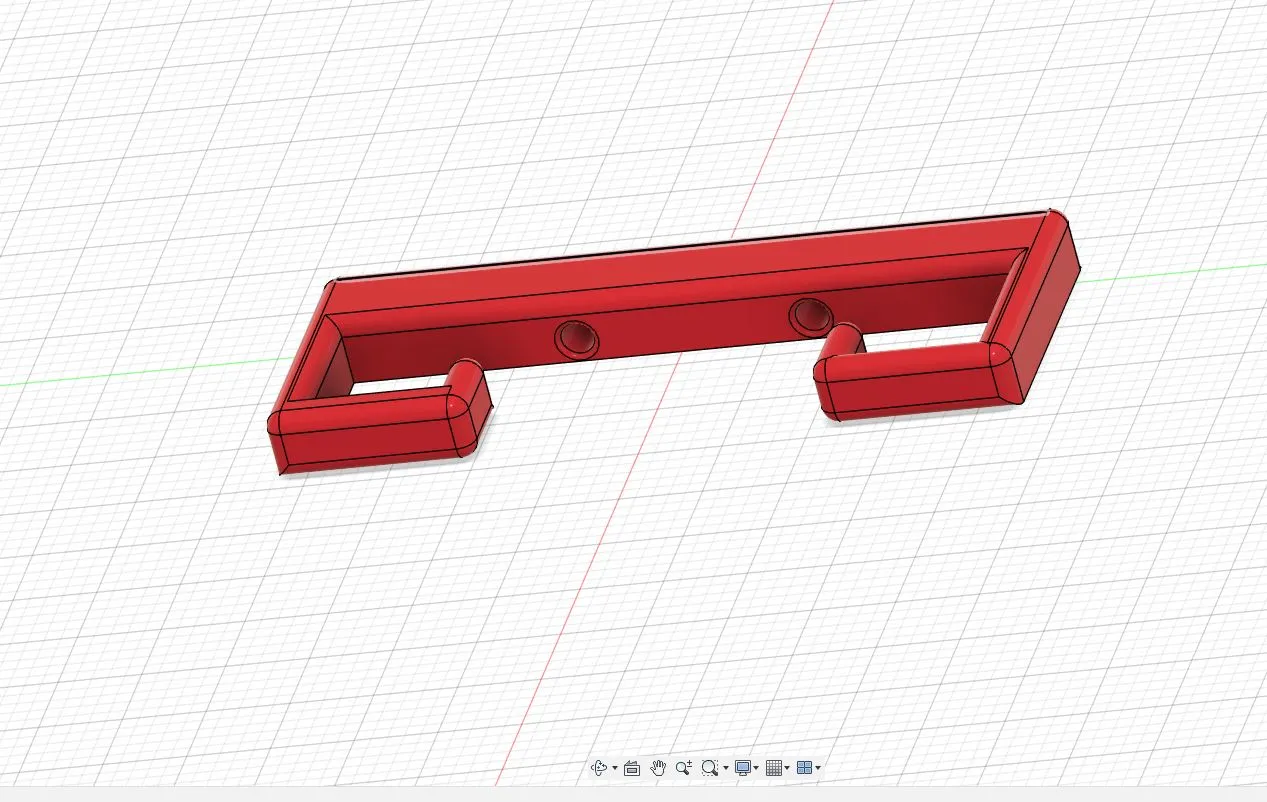Open the Orbit type dropdown arrow
Screen dimensions: 1267x802
tap(614, 769)
